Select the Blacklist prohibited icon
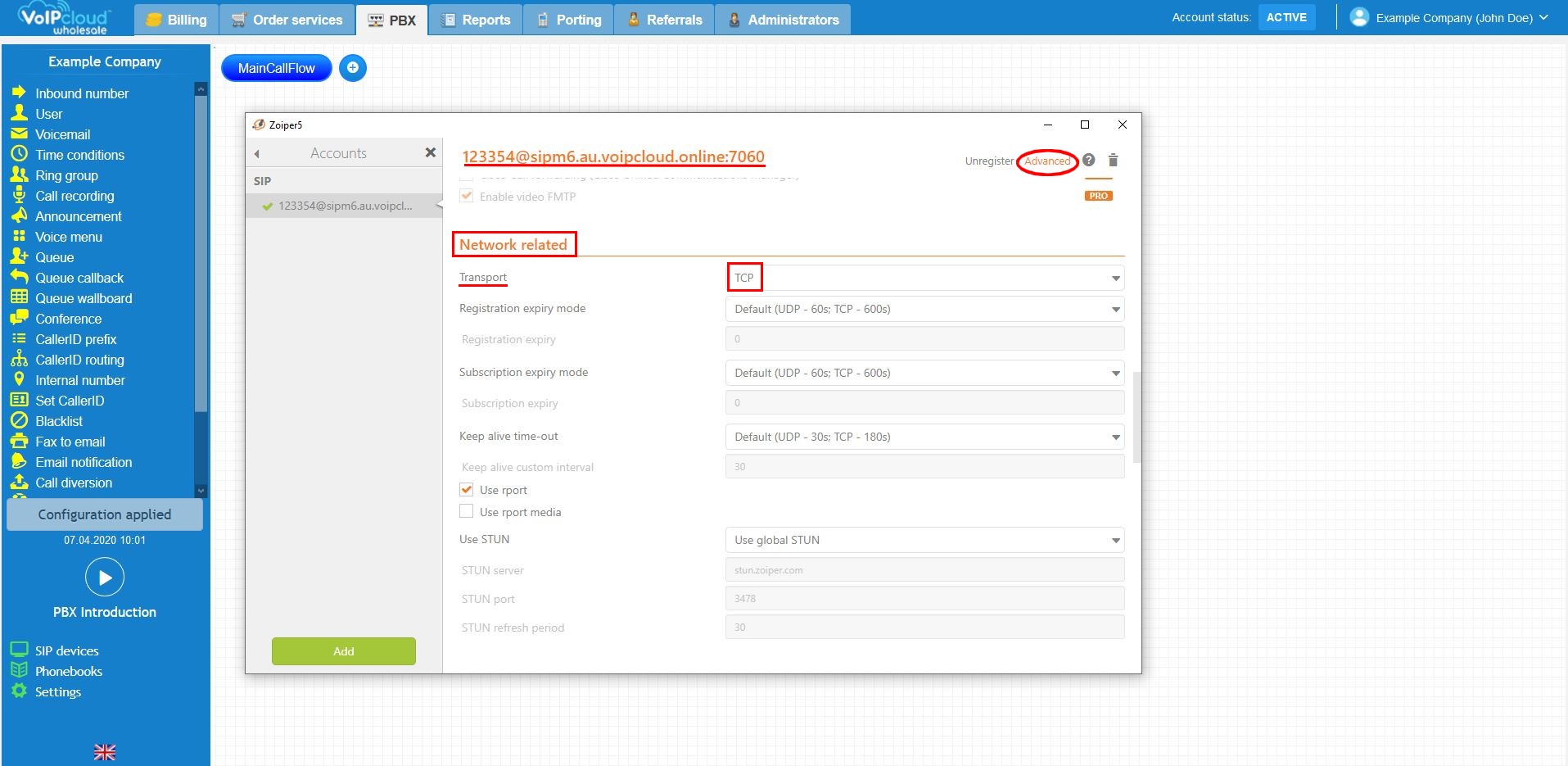 point(19,420)
